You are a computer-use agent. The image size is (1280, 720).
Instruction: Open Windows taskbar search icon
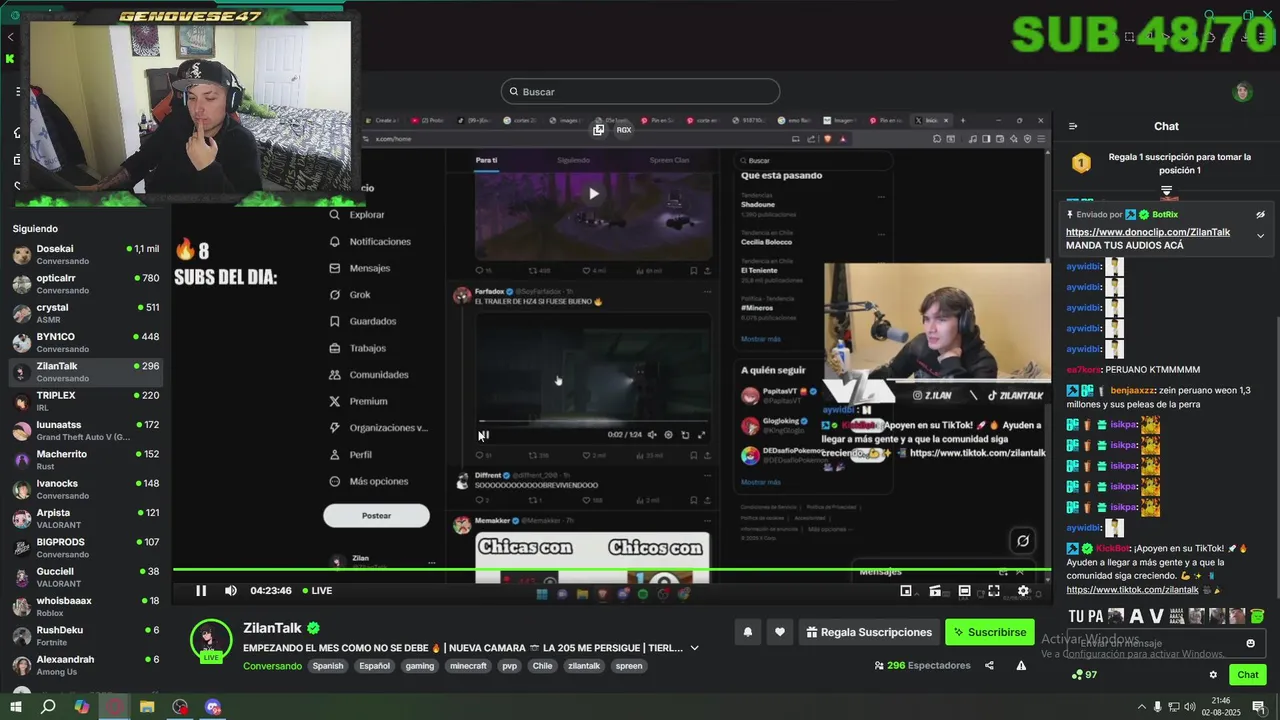click(x=48, y=707)
